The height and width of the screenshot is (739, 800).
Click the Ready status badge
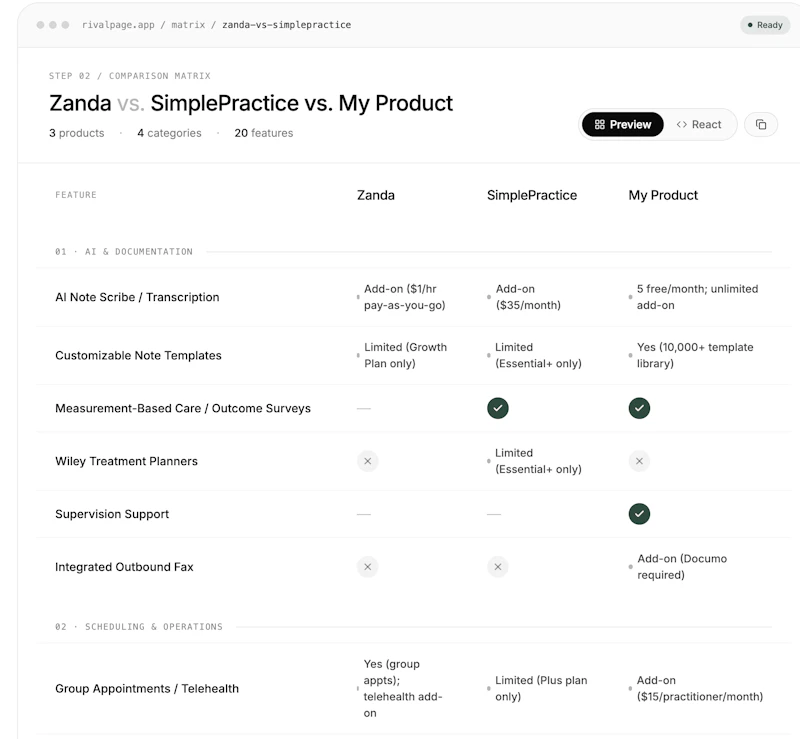click(x=765, y=25)
